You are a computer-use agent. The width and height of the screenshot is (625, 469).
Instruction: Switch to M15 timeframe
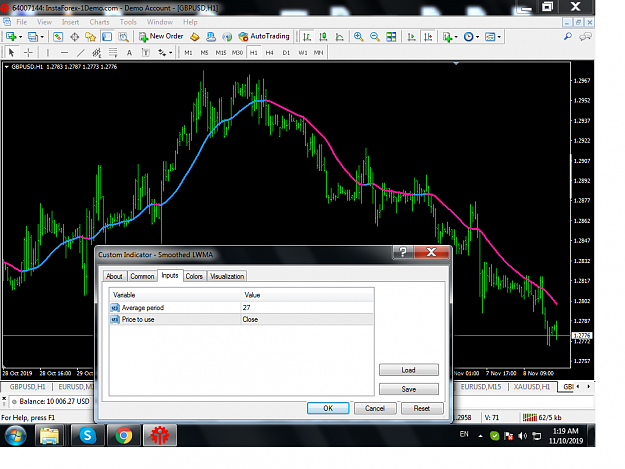[221, 53]
